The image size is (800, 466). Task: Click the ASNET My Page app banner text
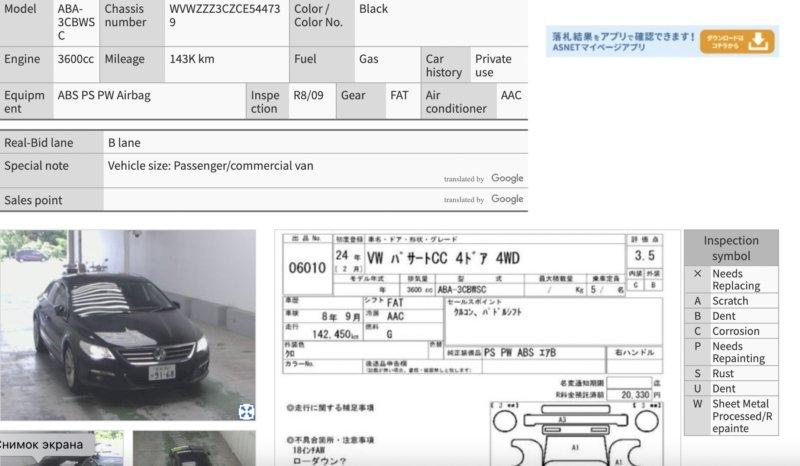[624, 41]
